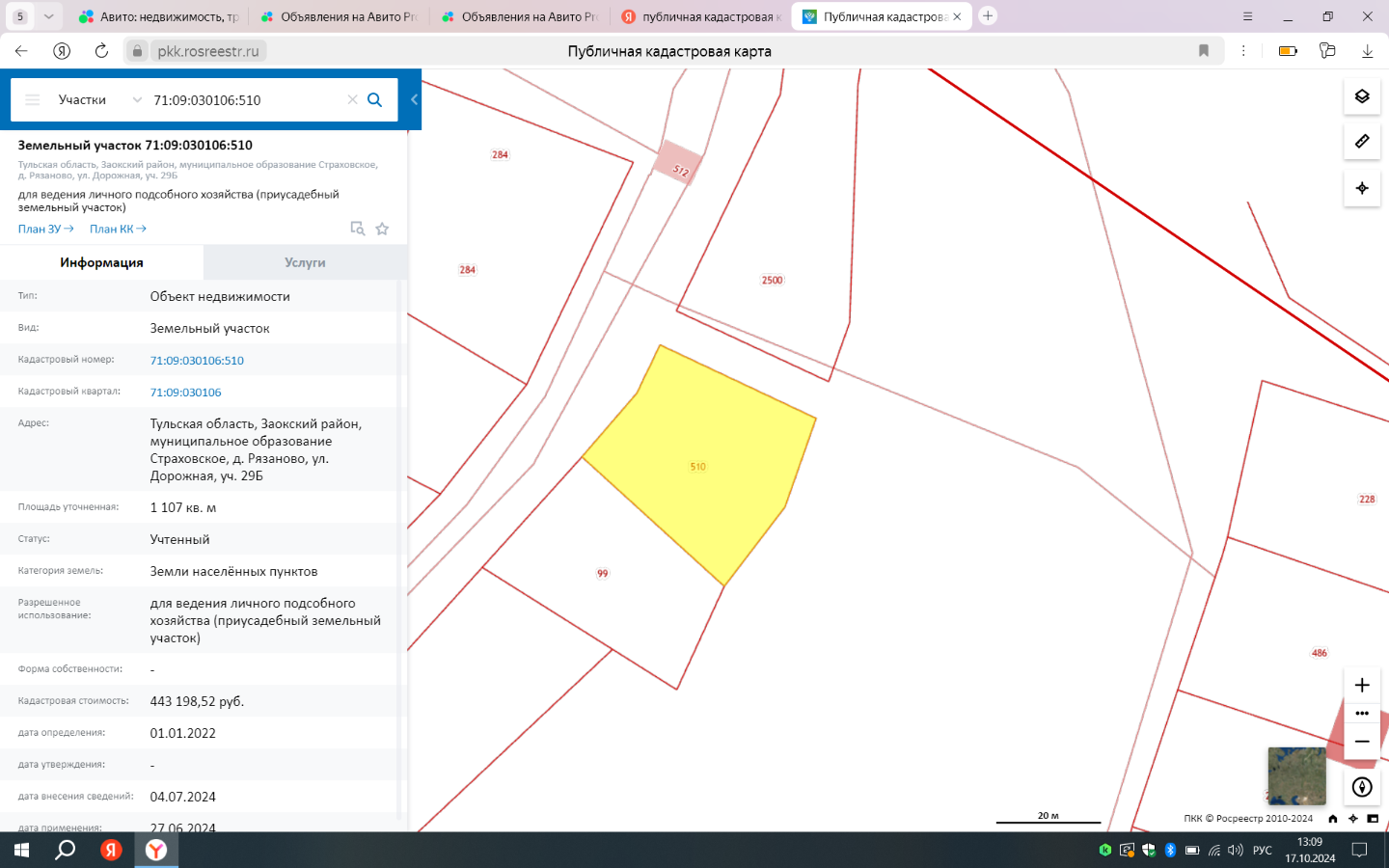This screenshot has height=868, width=1389.
Task: Open the browser extensions toolbar icon
Action: 1327,51
